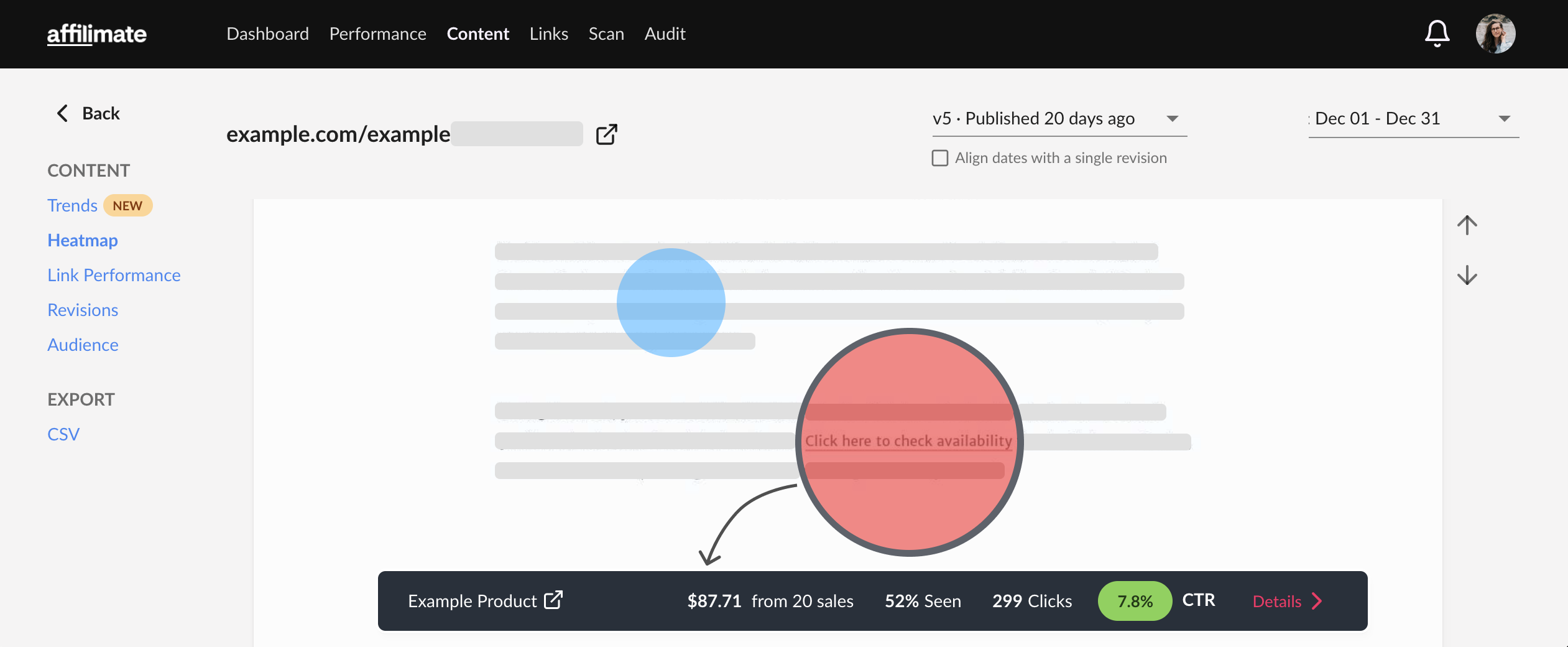This screenshot has height=647, width=1568.
Task: Click the scroll down arrow icon
Action: click(1467, 275)
